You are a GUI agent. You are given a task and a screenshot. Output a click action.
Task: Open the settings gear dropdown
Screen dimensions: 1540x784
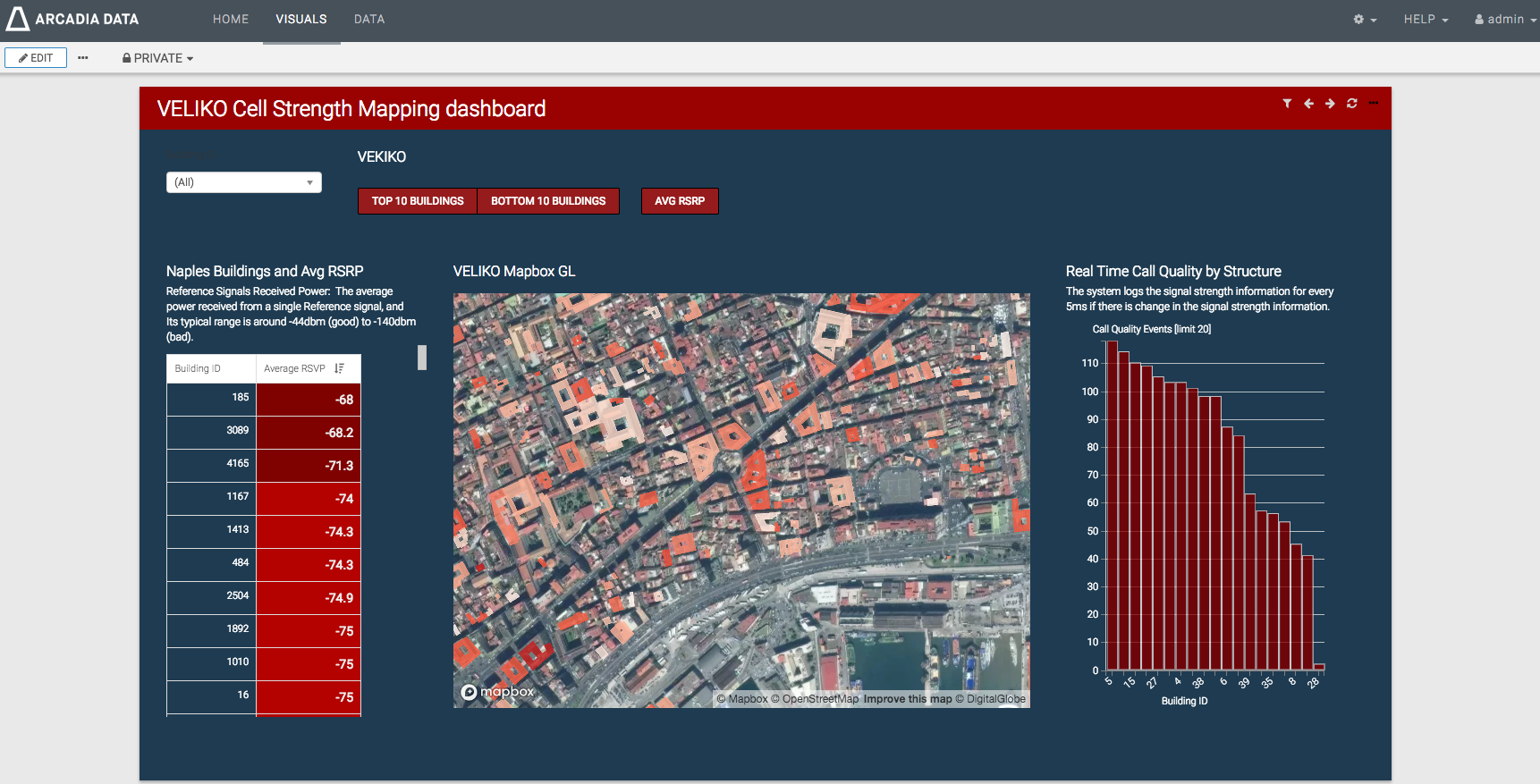[1364, 20]
